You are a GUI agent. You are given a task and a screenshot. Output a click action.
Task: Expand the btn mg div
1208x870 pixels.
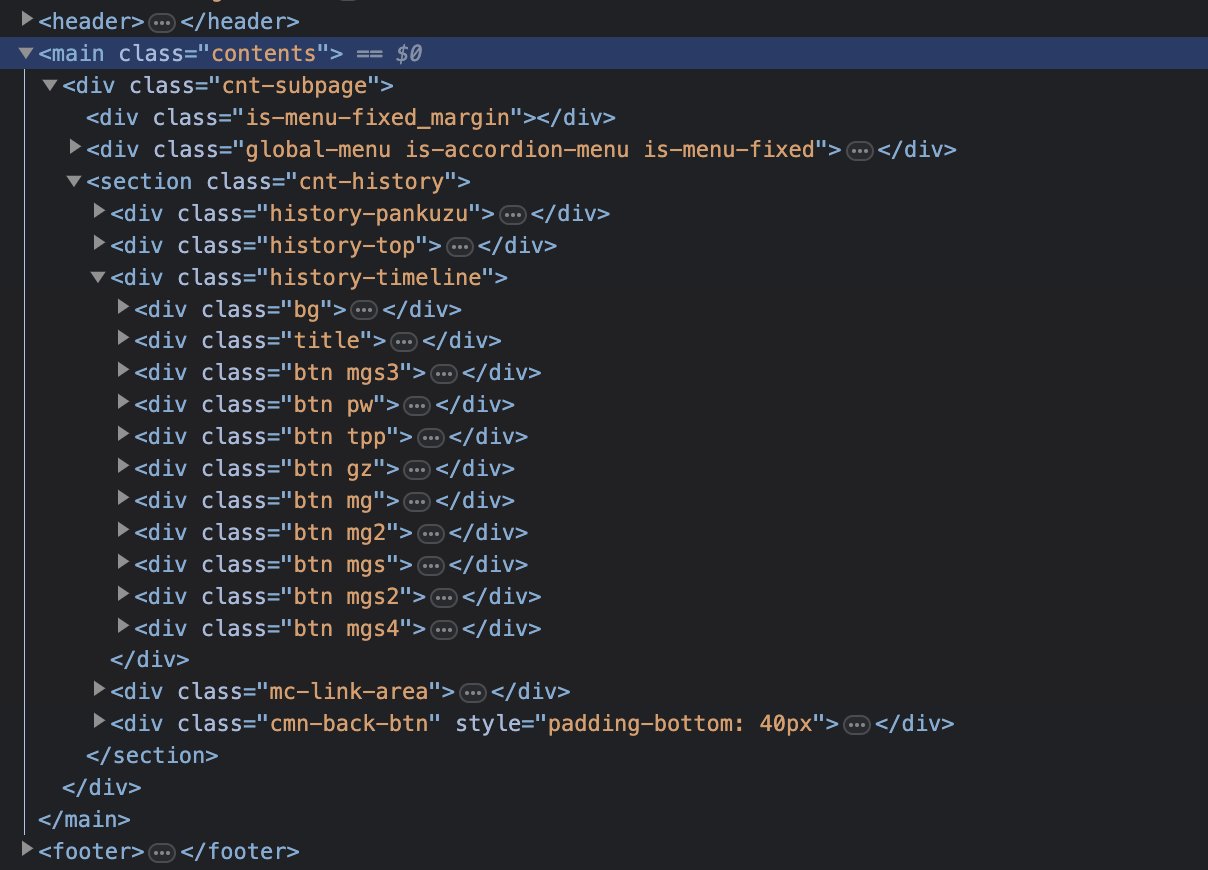point(124,500)
